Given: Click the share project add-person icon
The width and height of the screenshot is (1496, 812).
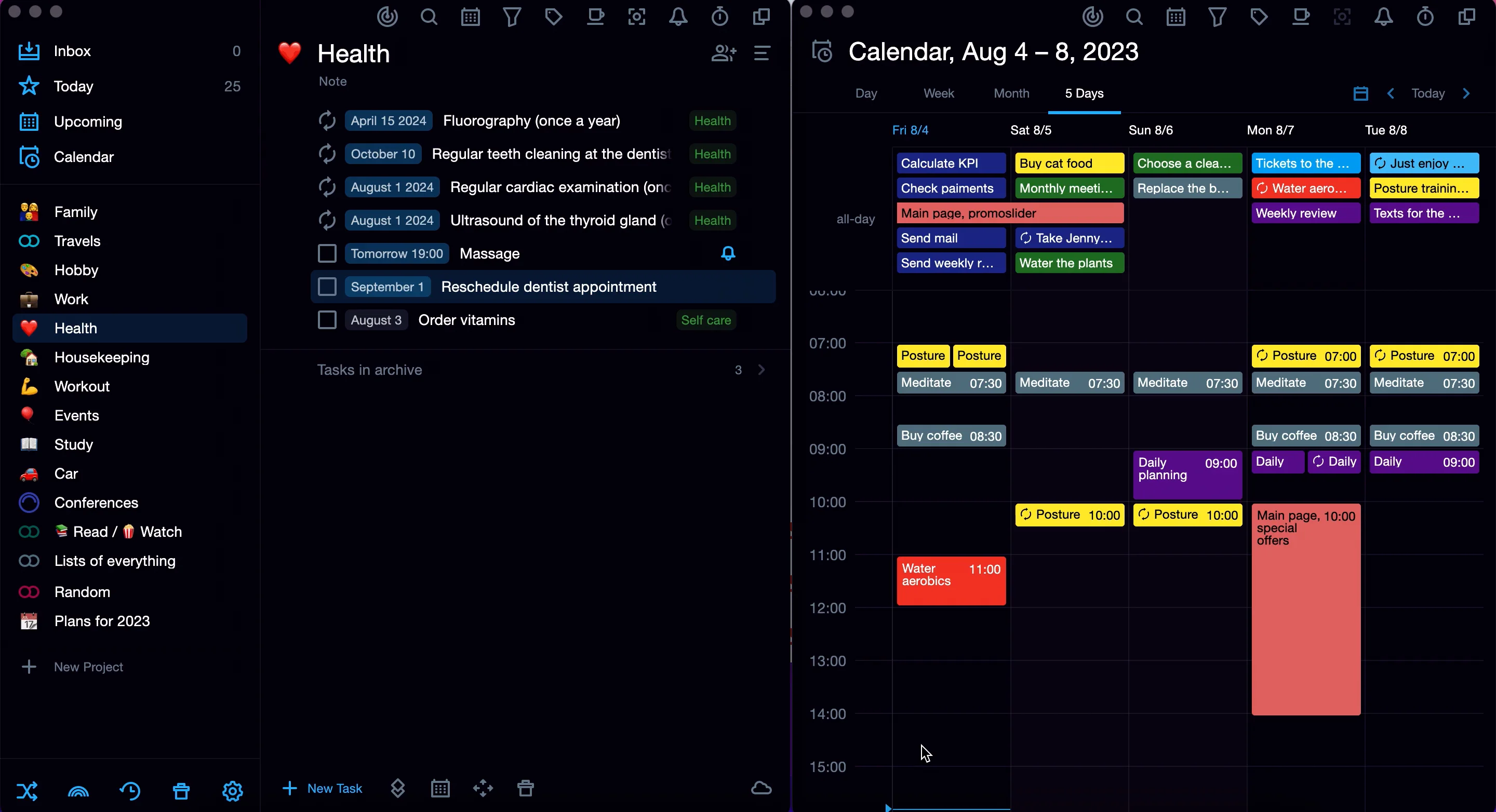Looking at the screenshot, I should click(x=724, y=53).
